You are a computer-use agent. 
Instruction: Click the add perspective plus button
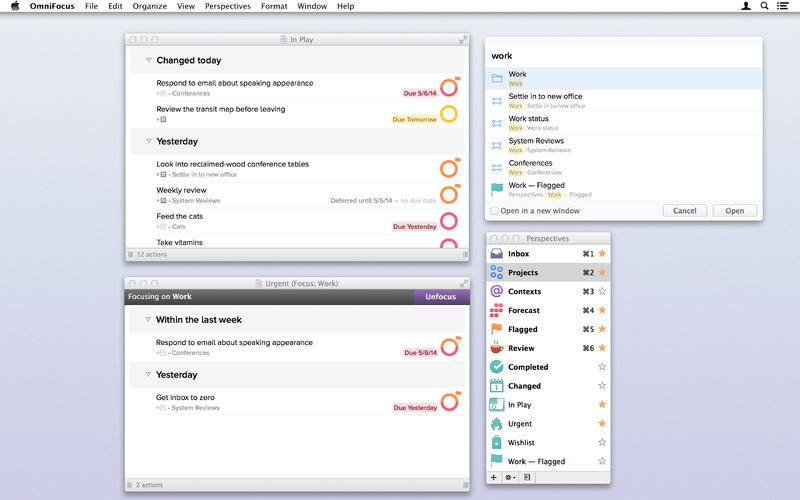[x=494, y=478]
